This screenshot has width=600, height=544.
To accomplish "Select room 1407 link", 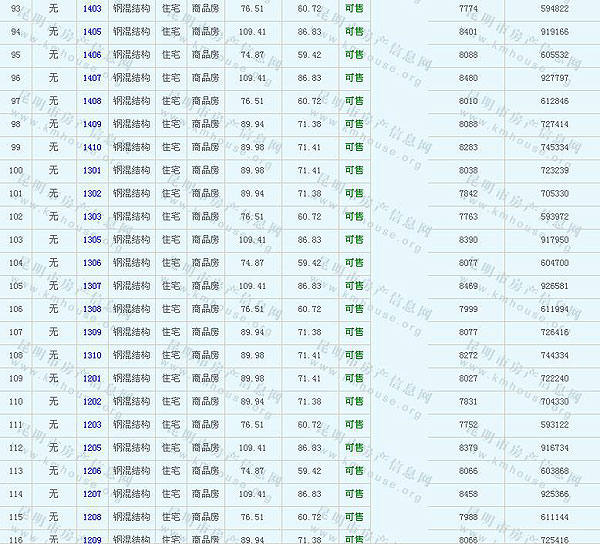I will click(92, 77).
